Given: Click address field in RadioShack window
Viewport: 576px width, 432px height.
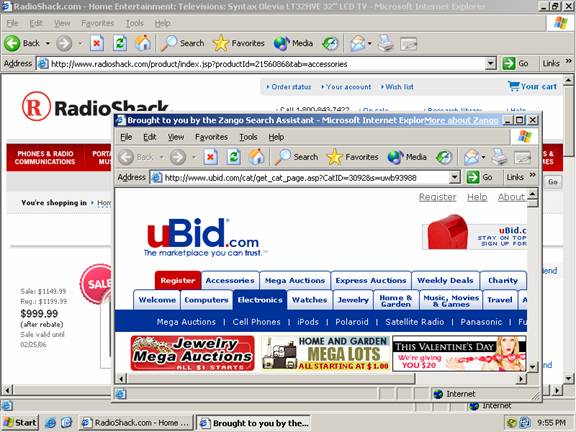Looking at the screenshot, I should [266, 64].
